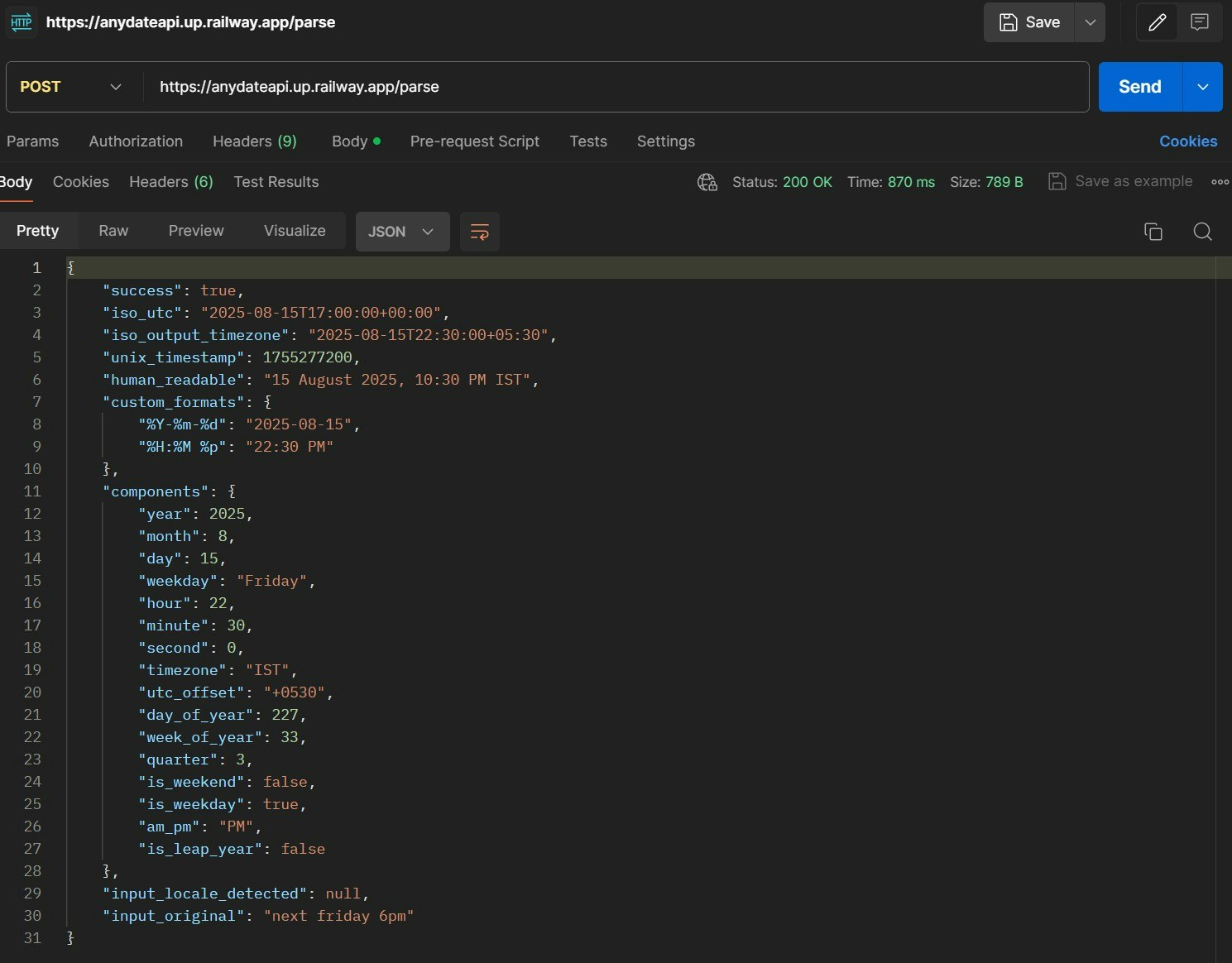1232x963 pixels.
Task: Select the request Body tab
Action: 356,141
